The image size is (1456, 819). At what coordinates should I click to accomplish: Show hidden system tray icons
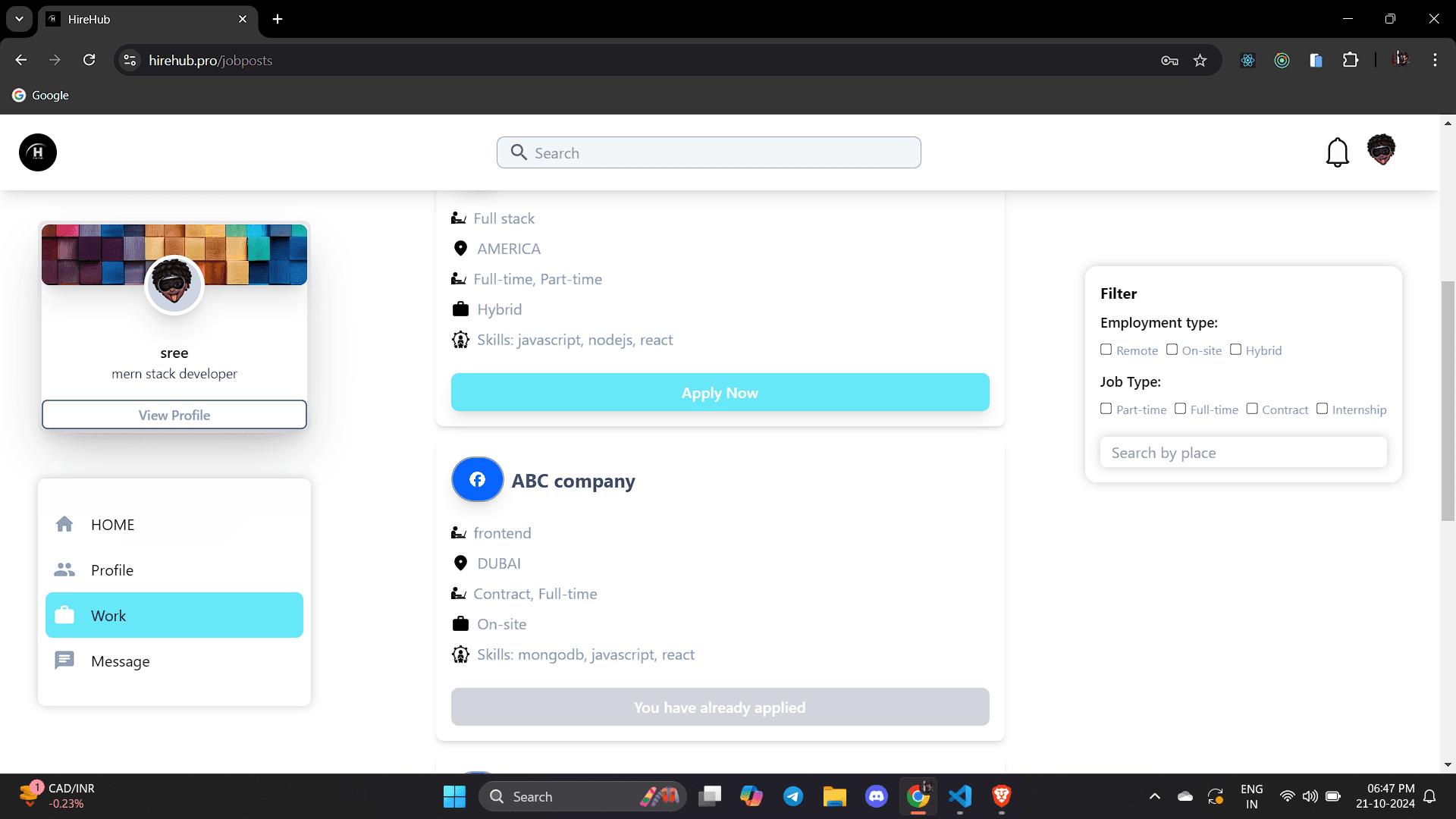pos(1154,796)
